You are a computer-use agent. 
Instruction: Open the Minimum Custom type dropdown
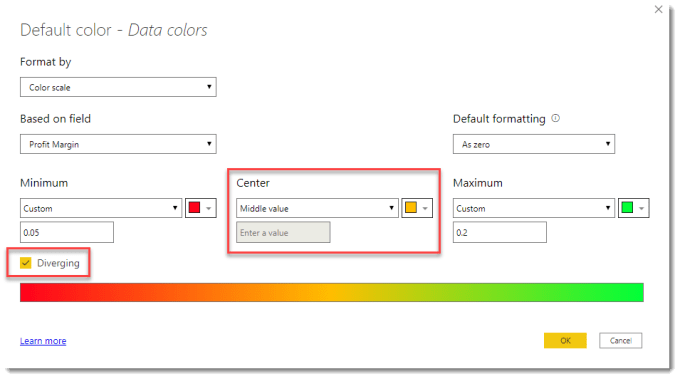101,208
